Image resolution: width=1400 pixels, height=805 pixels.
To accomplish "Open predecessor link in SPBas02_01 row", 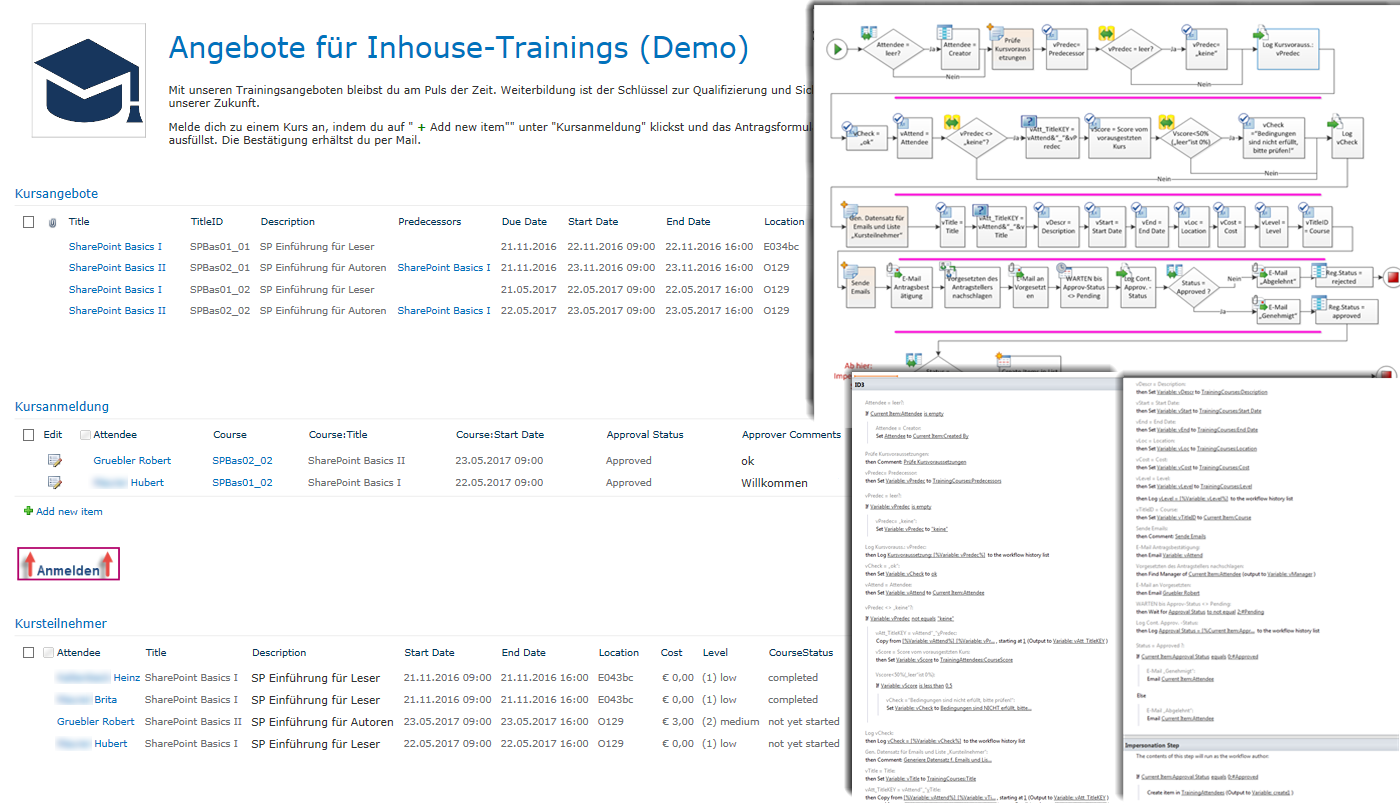I will pos(444,268).
